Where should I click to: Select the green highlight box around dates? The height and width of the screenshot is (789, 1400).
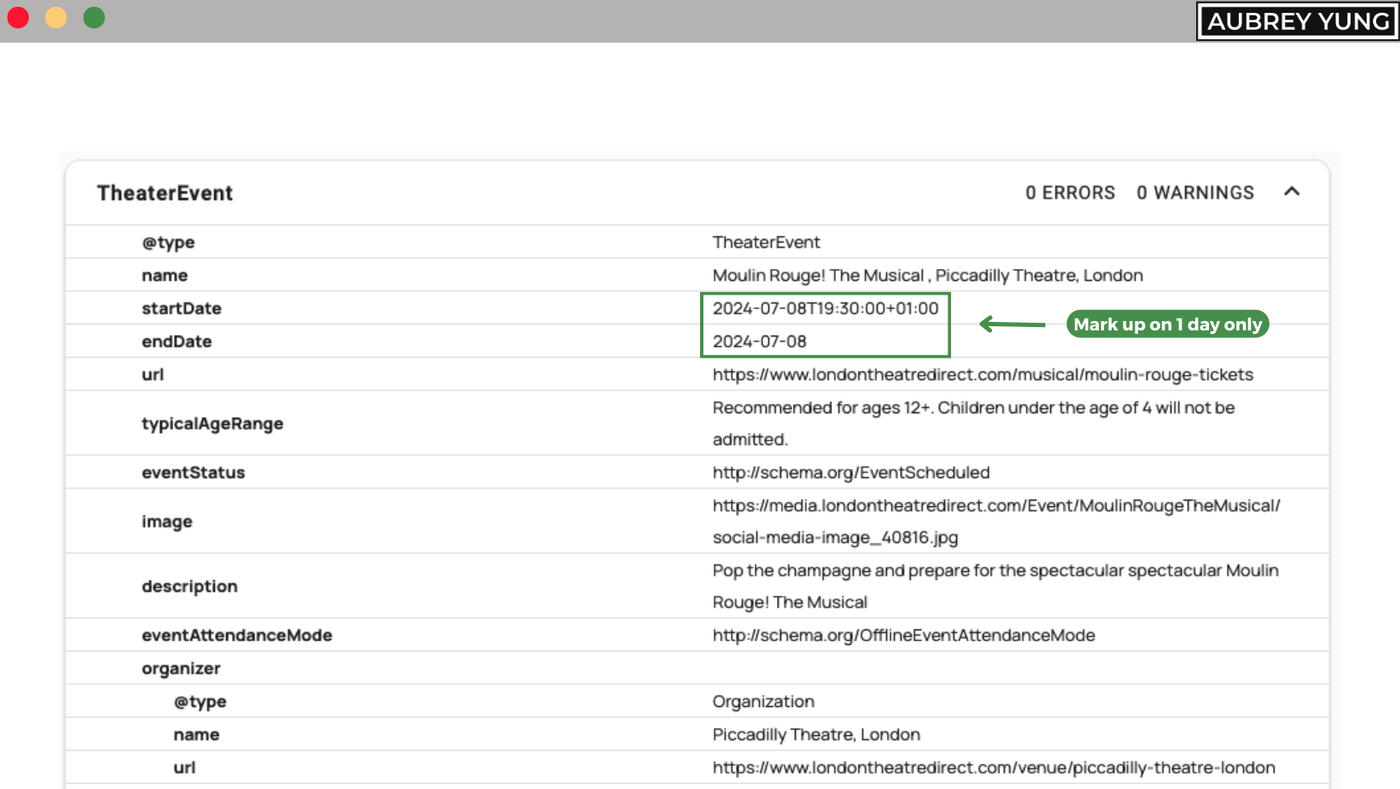coord(825,324)
